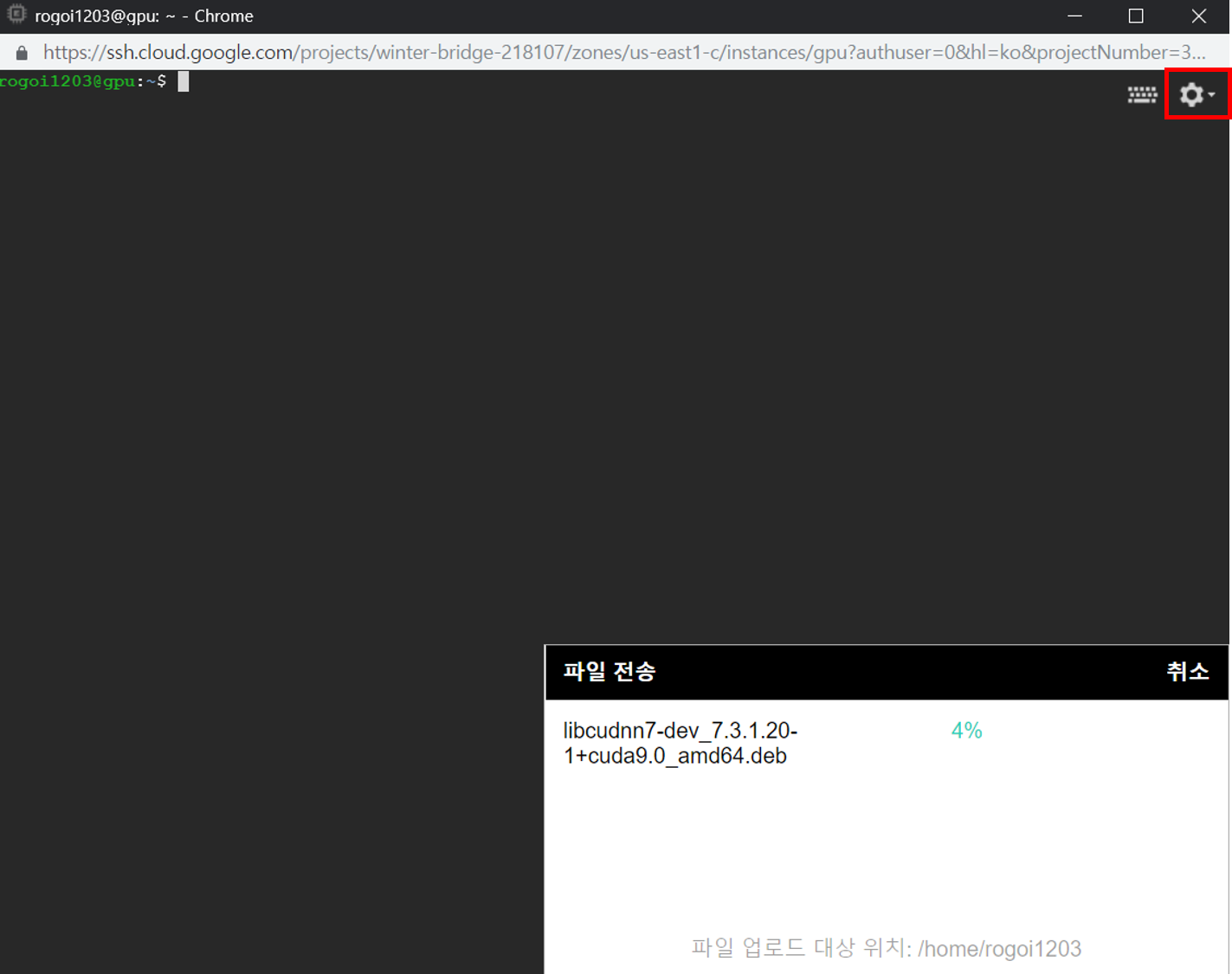Click the SSH app icon in the title bar
Image resolution: width=1232 pixels, height=974 pixels.
16,16
